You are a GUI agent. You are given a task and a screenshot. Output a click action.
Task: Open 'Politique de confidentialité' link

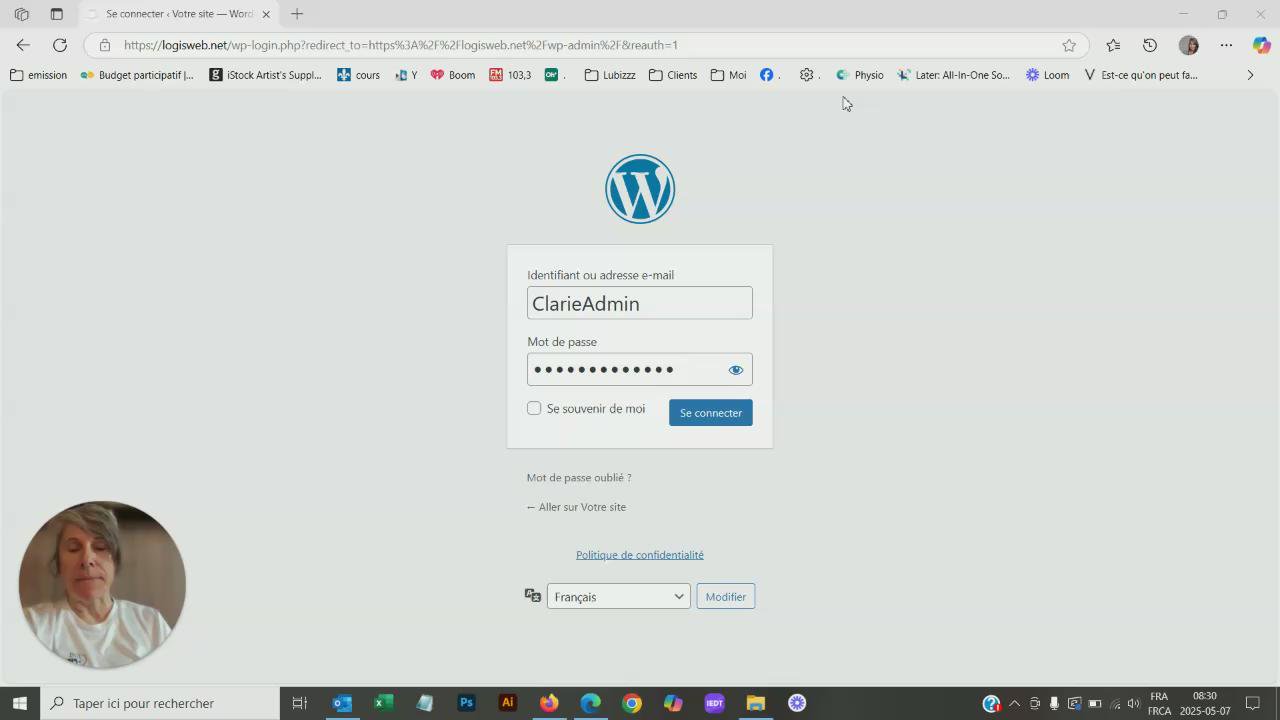point(640,555)
